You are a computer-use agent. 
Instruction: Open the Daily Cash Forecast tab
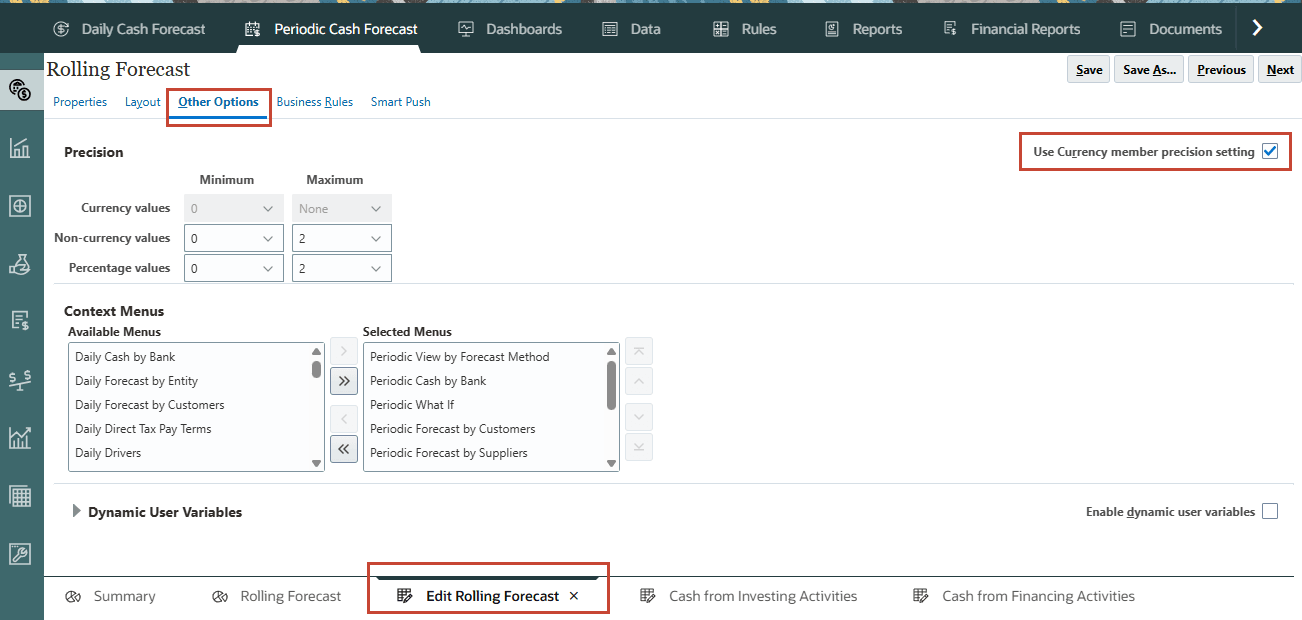tap(129, 29)
